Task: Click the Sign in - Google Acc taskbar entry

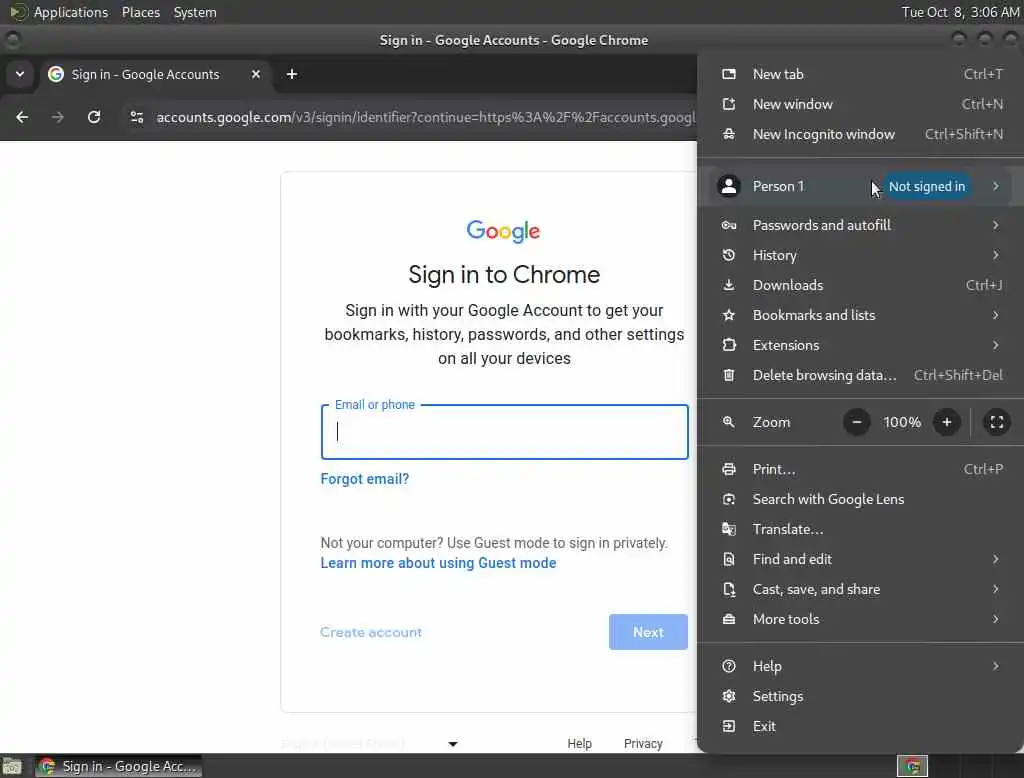Action: pos(118,766)
